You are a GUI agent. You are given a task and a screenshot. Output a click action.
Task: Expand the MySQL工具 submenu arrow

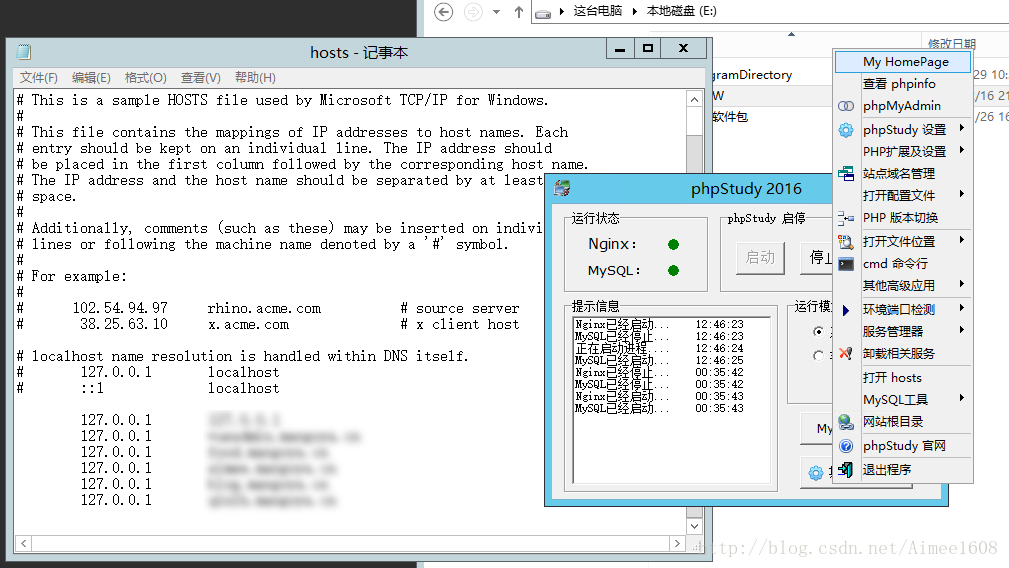[962, 398]
